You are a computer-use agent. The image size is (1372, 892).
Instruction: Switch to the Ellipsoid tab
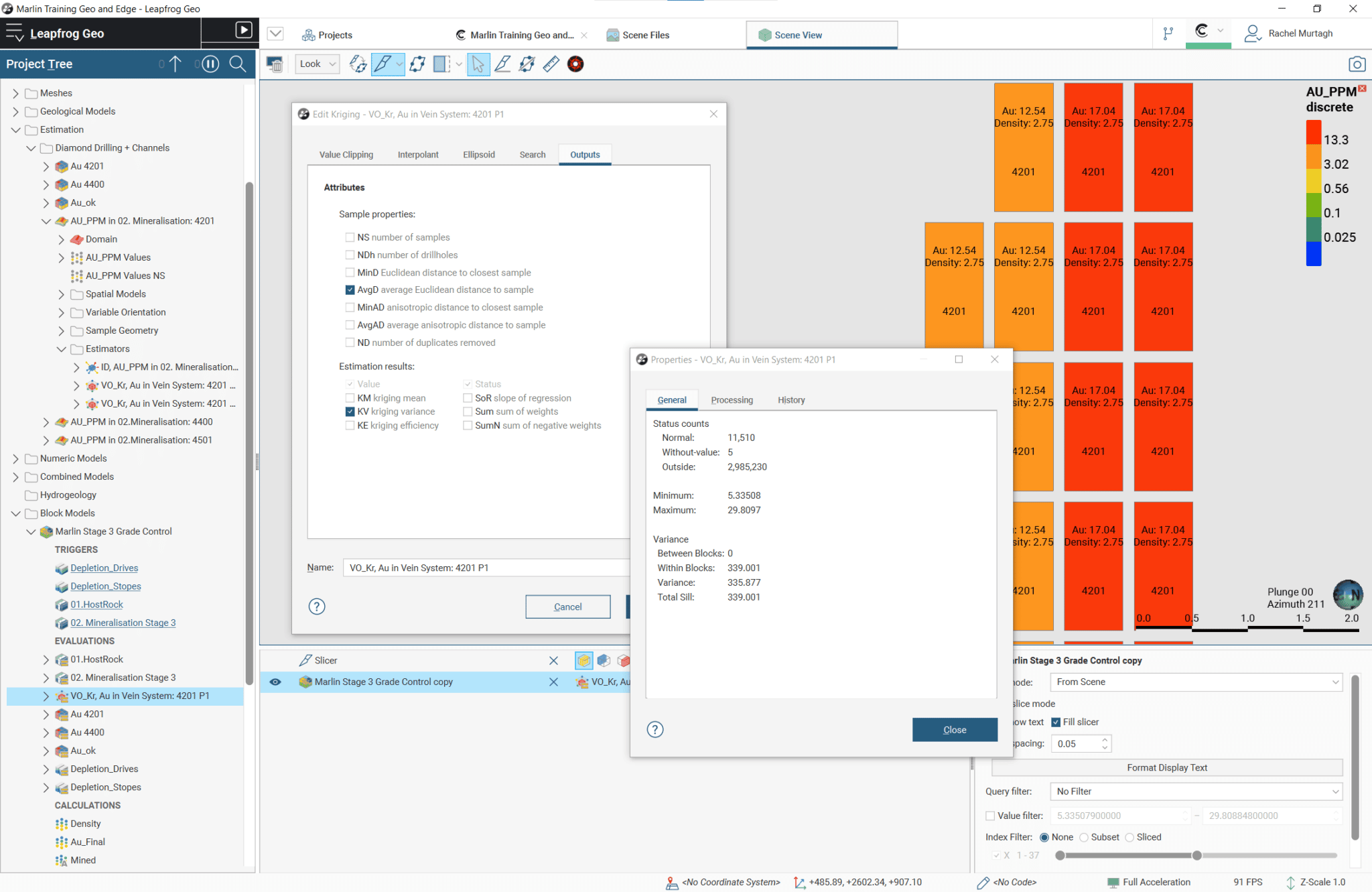coord(479,155)
